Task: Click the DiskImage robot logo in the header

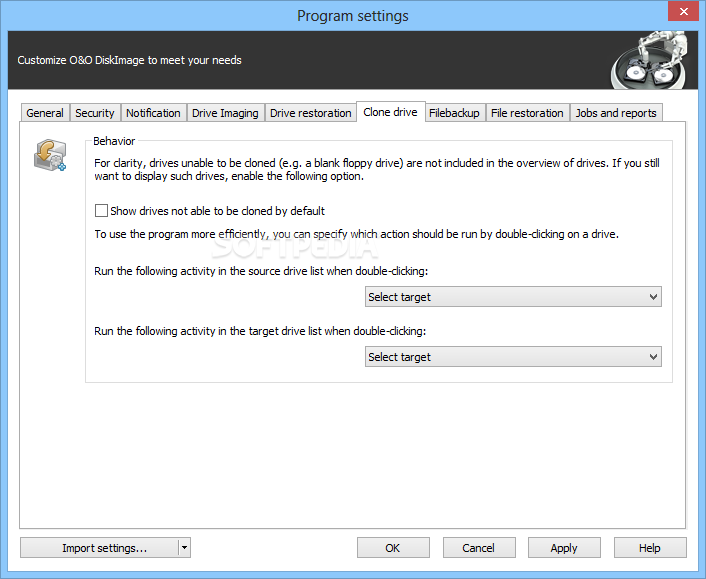Action: pyautogui.click(x=649, y=60)
